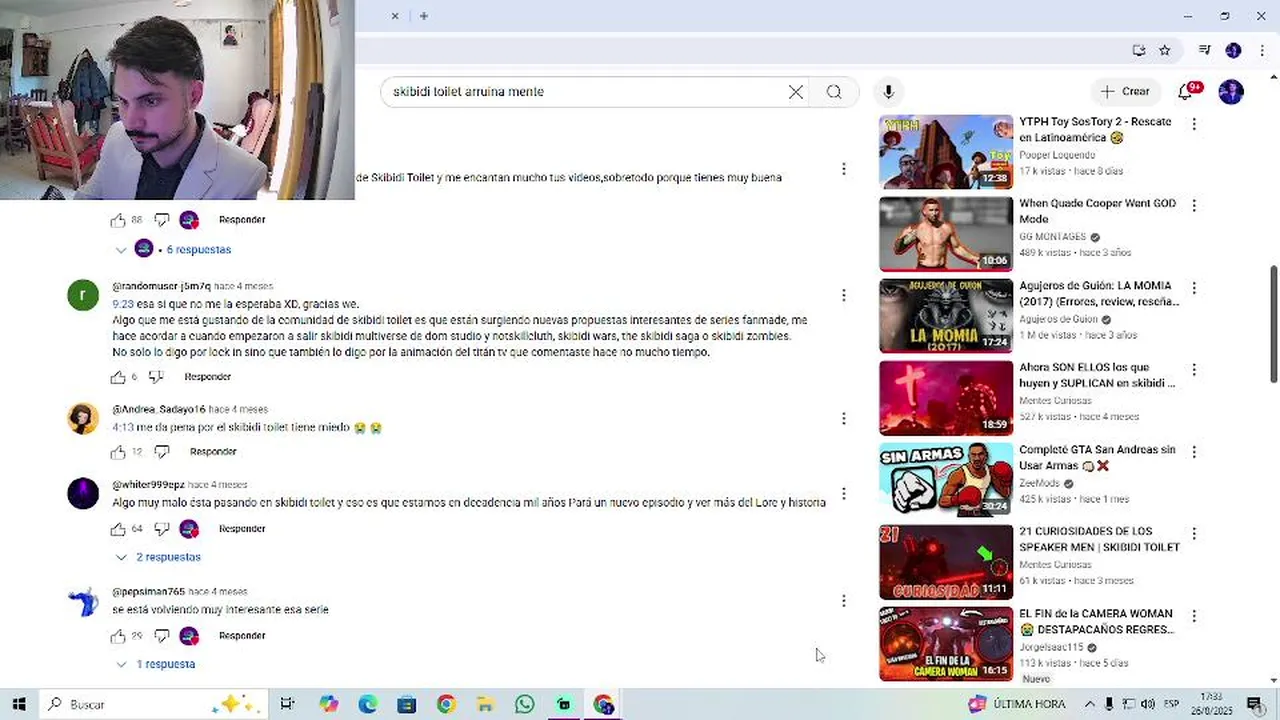Show hidden tray icons chevron
This screenshot has width=1280, height=720.
(x=1089, y=704)
